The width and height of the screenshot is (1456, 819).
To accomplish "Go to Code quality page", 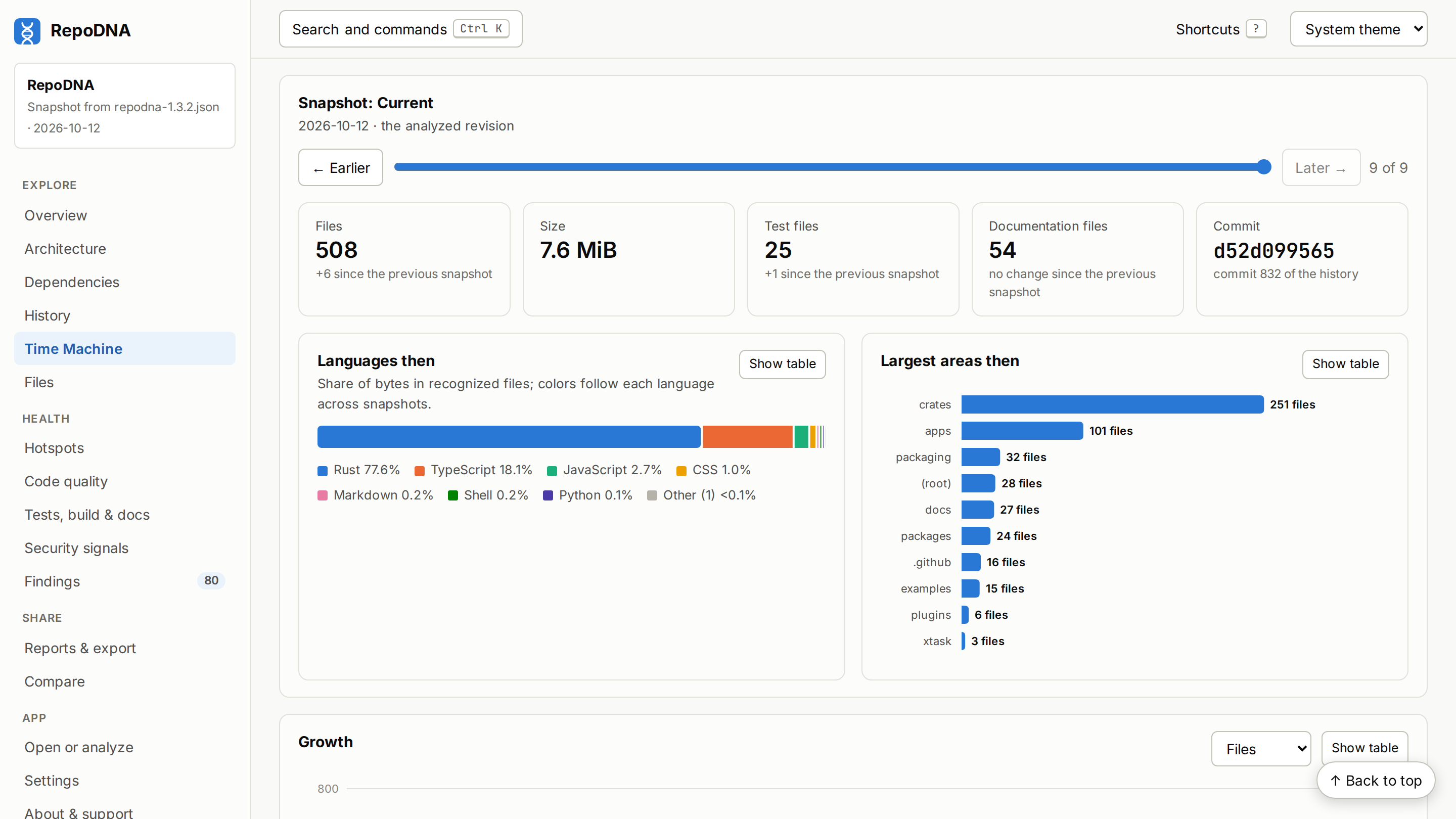I will [124, 482].
